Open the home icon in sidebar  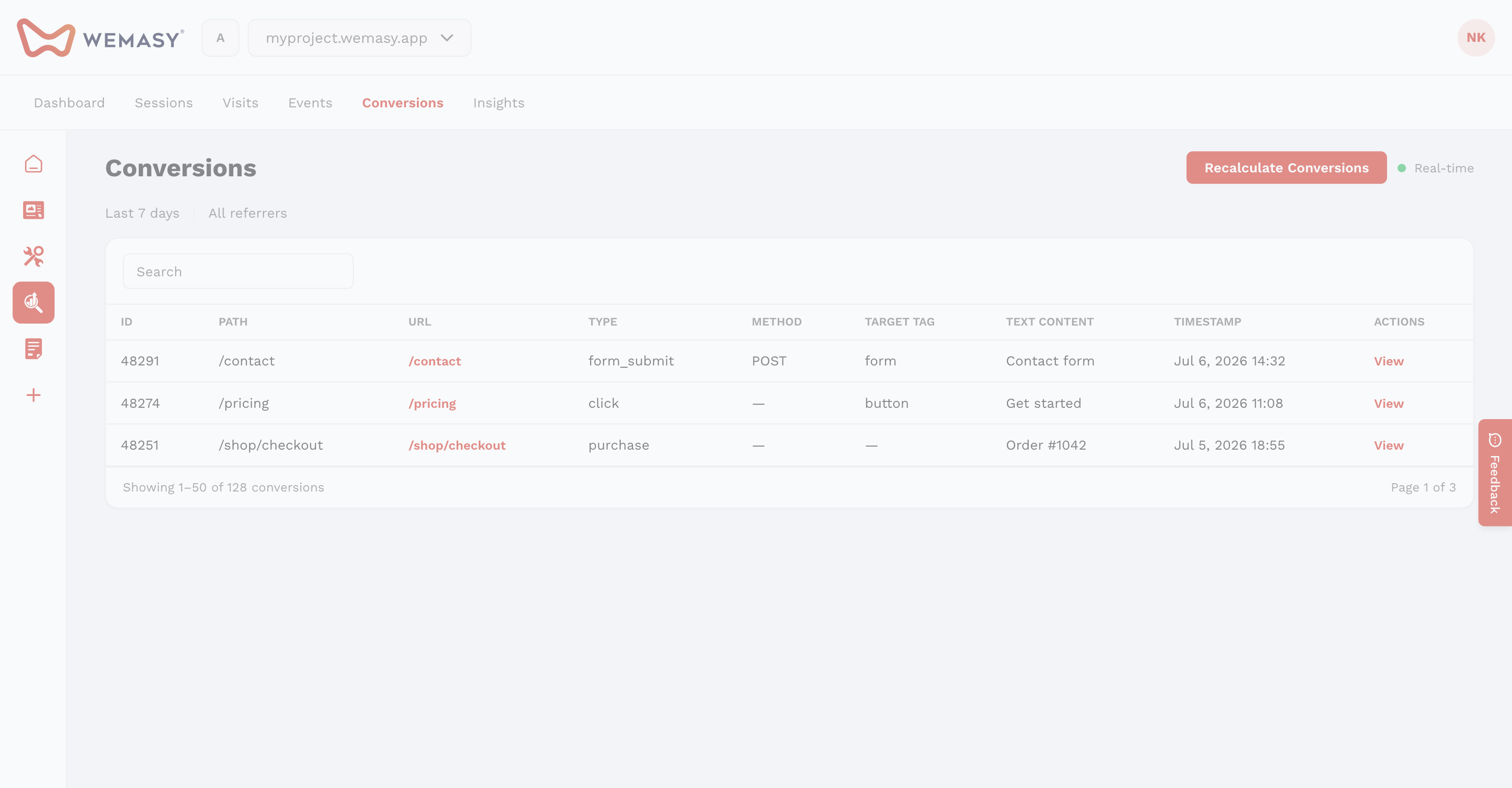[x=33, y=164]
